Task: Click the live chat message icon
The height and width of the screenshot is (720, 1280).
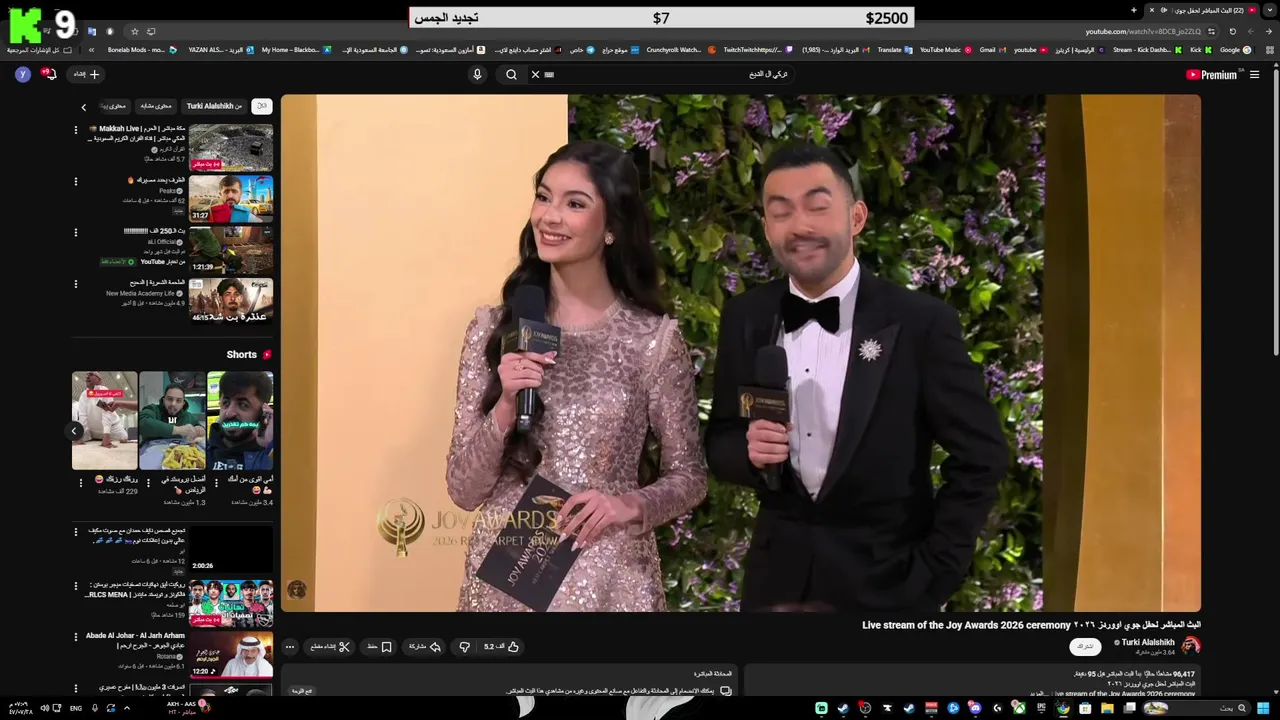Action: pos(726,690)
